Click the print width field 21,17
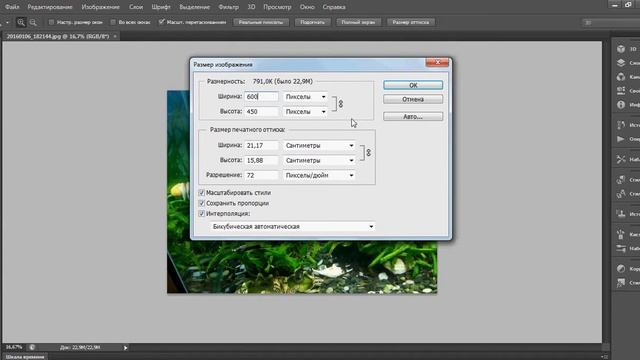Screen dimensions: 640x360 [x=261, y=145]
